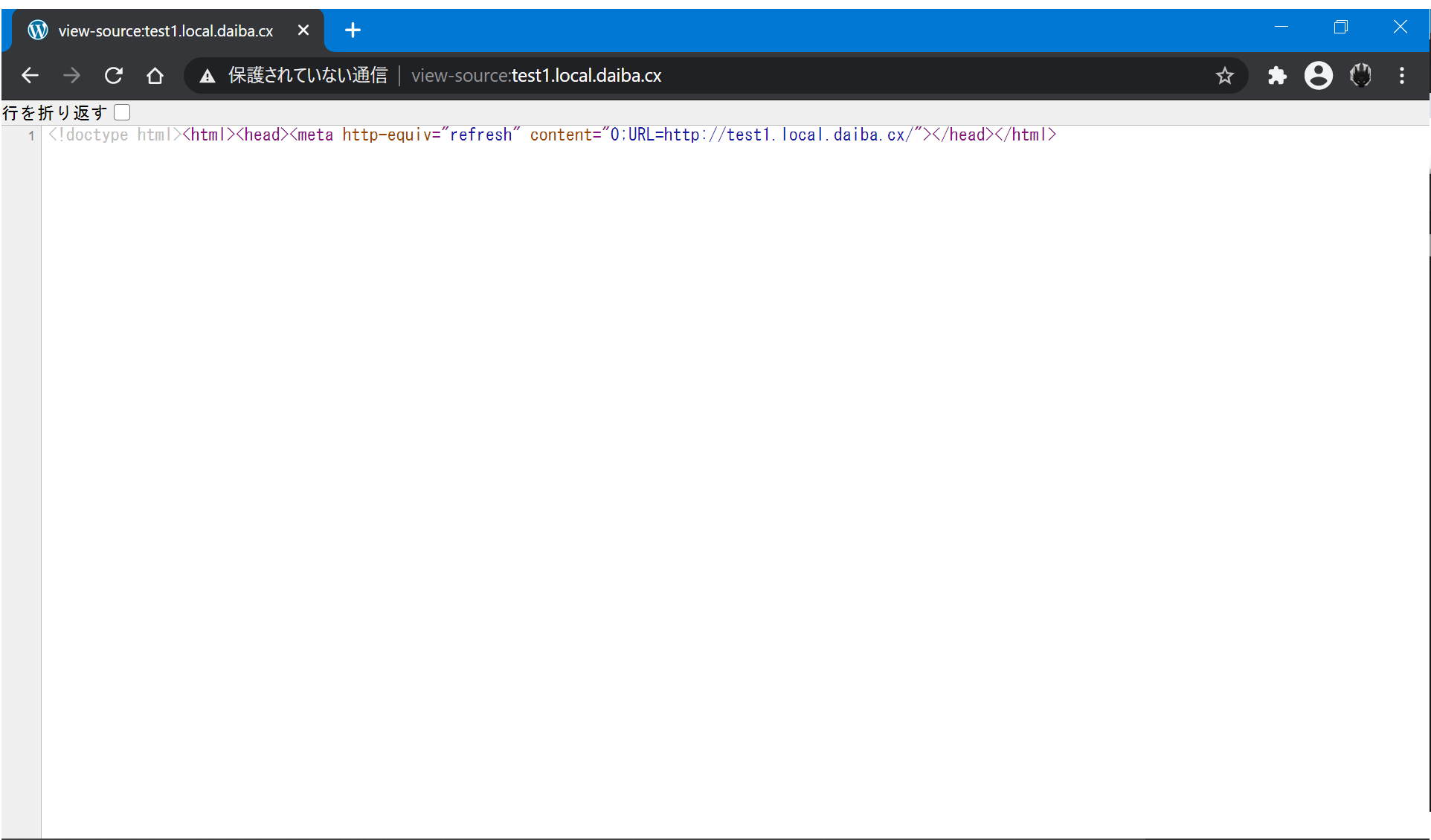Bookmark this page with the star
This screenshot has height=840, width=1431.
[x=1224, y=76]
